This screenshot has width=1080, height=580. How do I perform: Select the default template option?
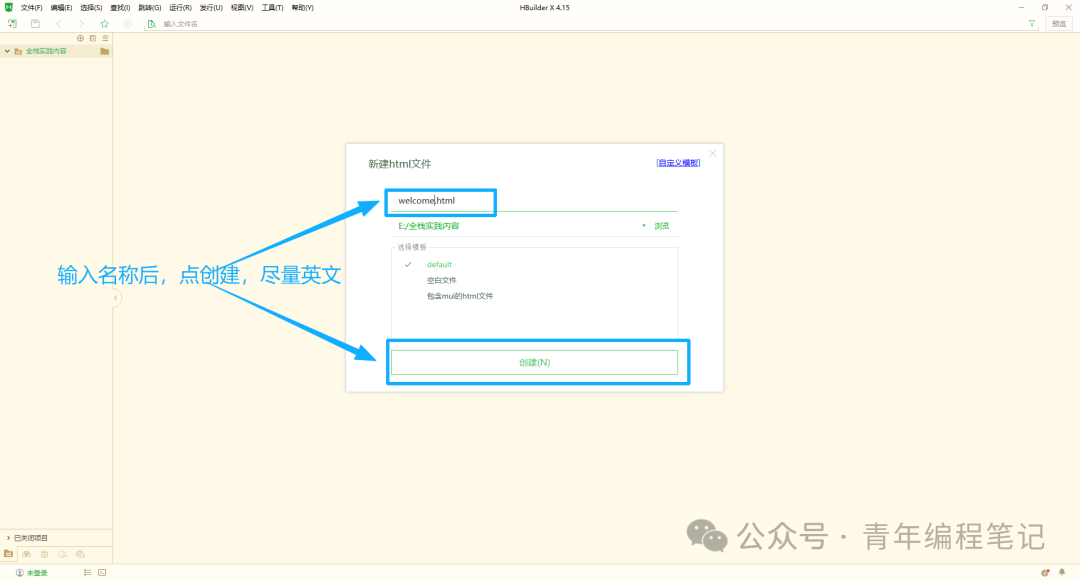click(x=439, y=265)
